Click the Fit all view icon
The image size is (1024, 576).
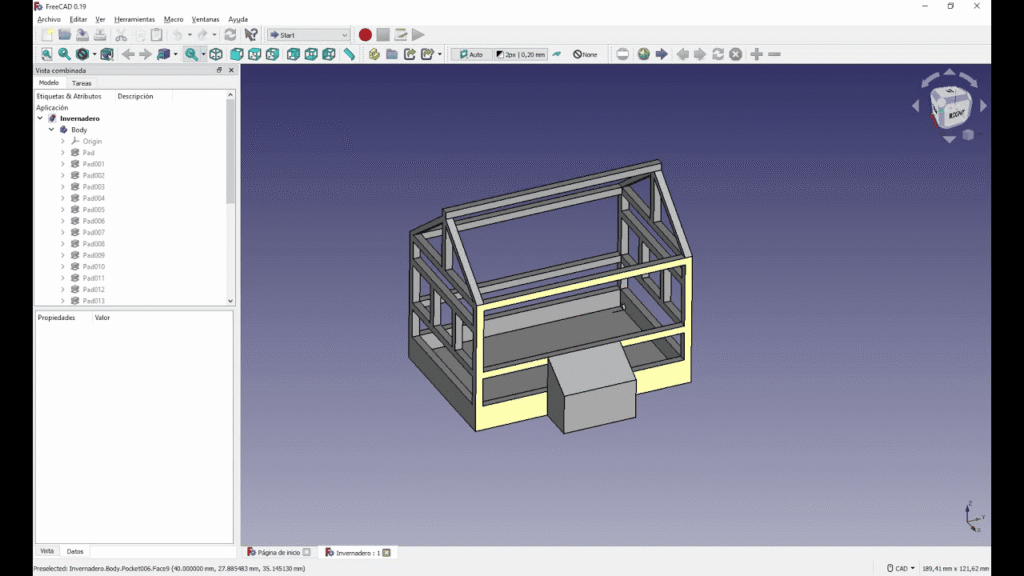coord(46,54)
